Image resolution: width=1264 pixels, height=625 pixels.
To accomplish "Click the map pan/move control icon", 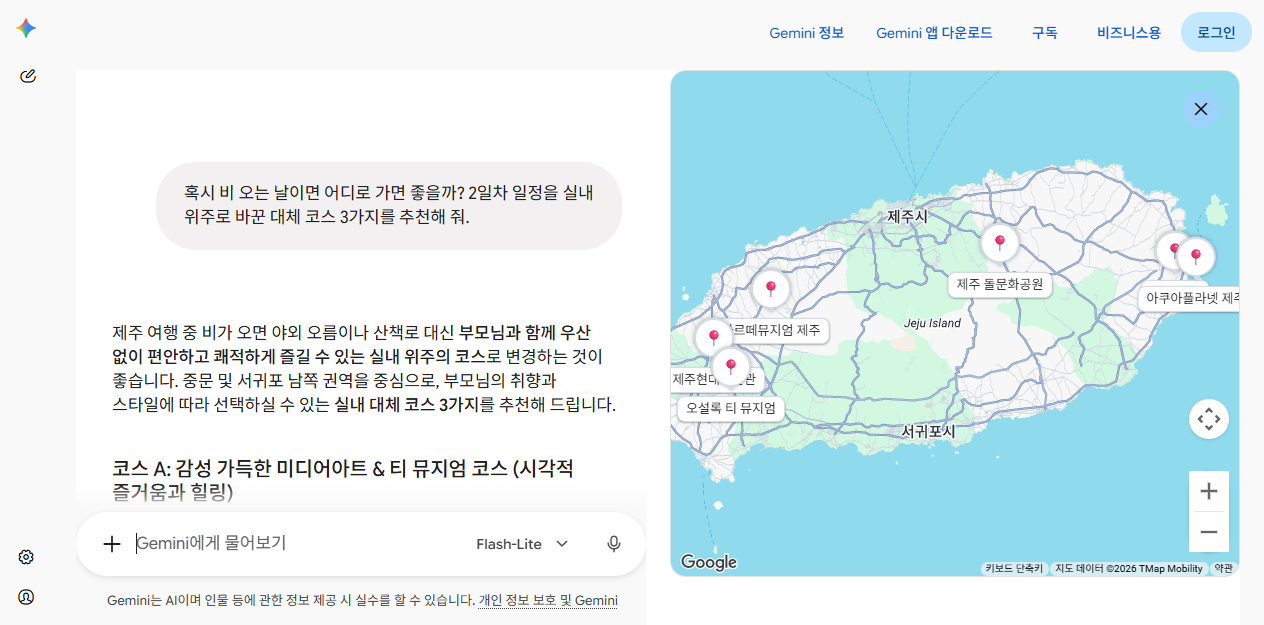I will click(1209, 419).
